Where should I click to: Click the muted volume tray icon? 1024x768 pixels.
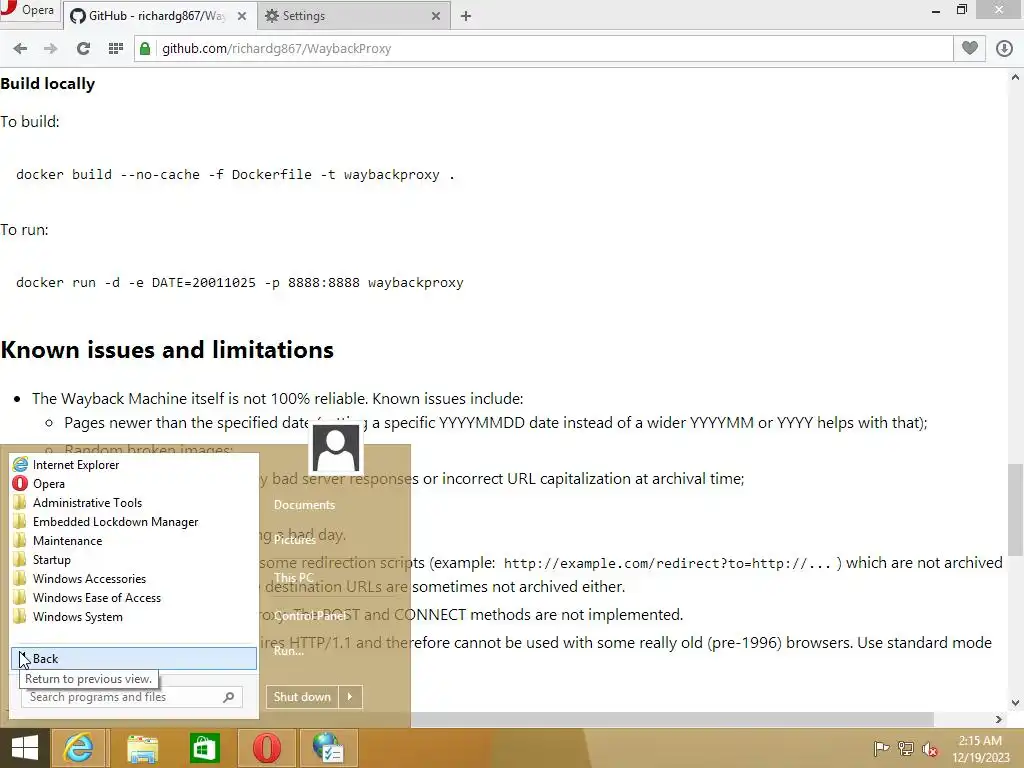tap(930, 748)
